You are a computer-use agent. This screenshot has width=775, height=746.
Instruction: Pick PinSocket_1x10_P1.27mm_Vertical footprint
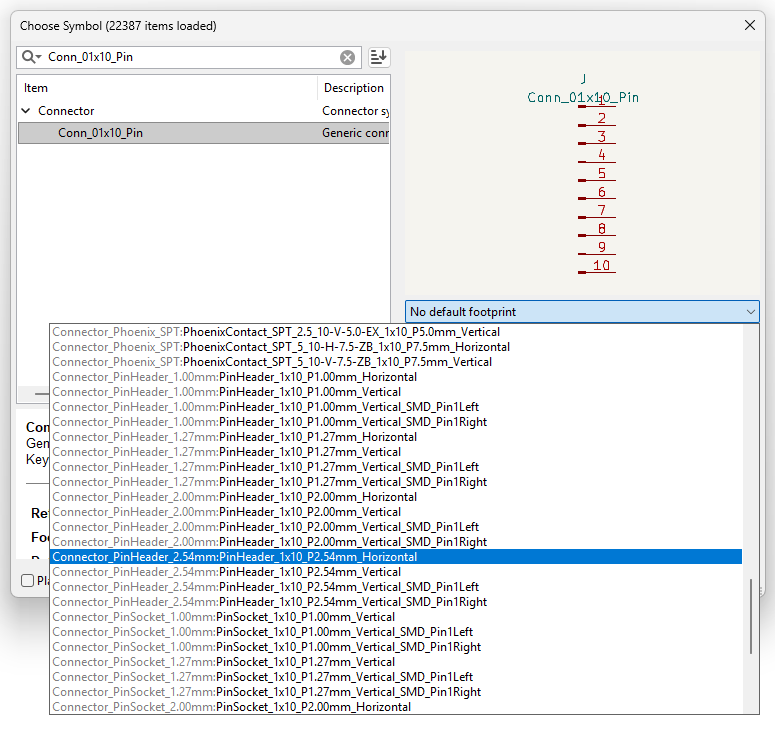click(x=305, y=662)
